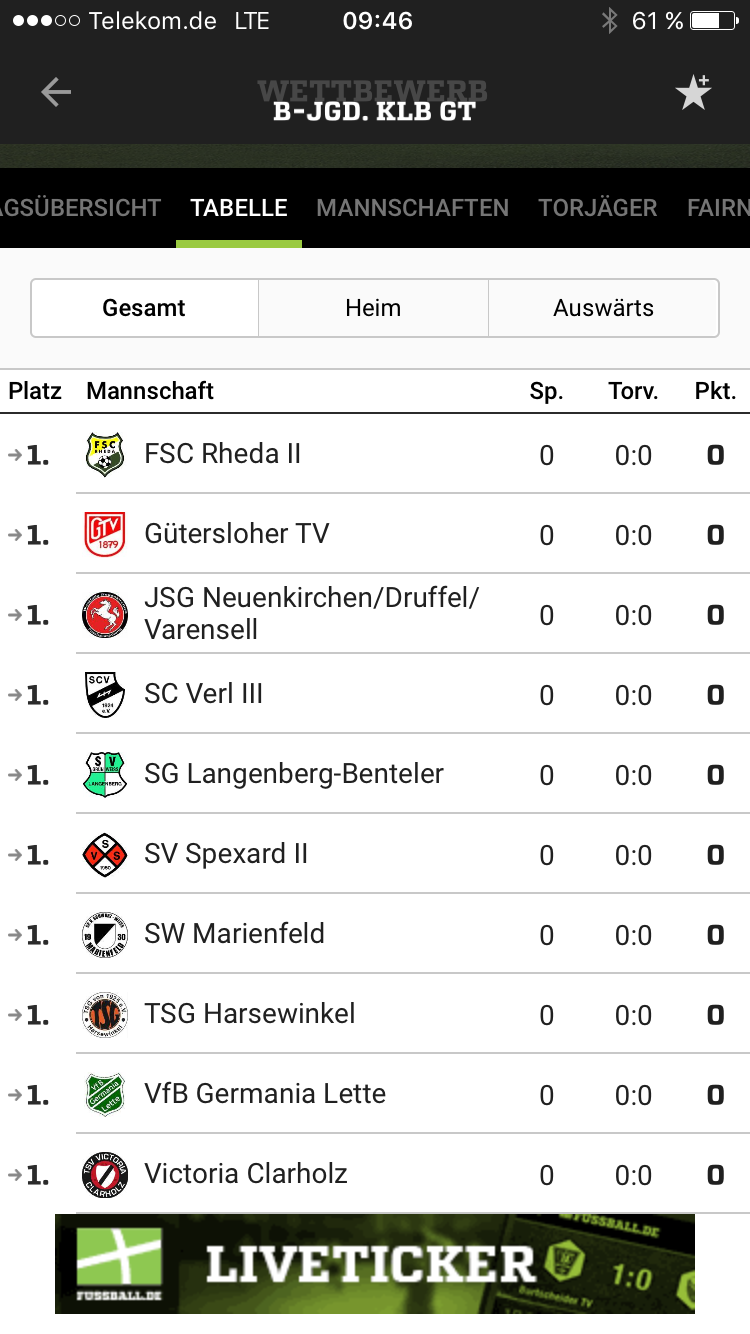Tap the SG Langenberg-Benteler club crest
This screenshot has width=750, height=1334.
pyautogui.click(x=104, y=775)
